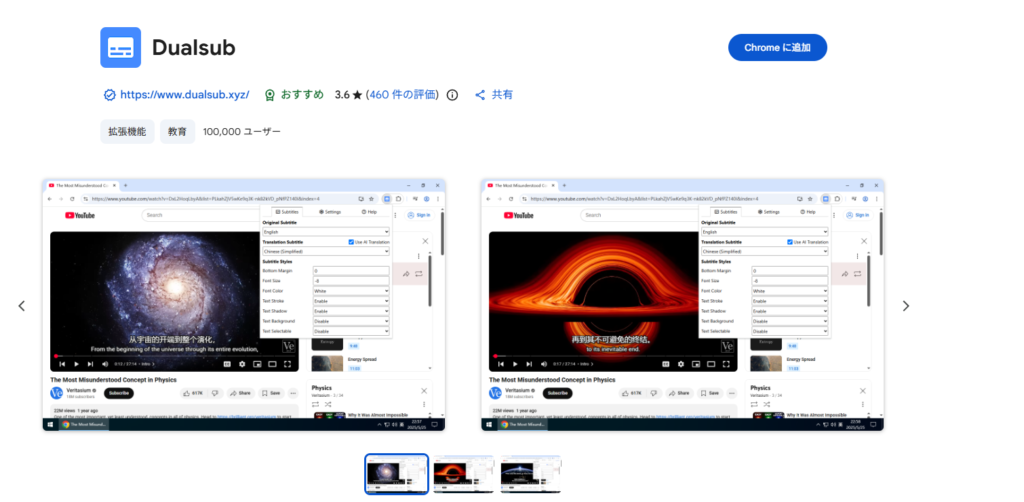The height and width of the screenshot is (502, 1024).
Task: Open the large black hole screenshot
Action: tap(682, 305)
